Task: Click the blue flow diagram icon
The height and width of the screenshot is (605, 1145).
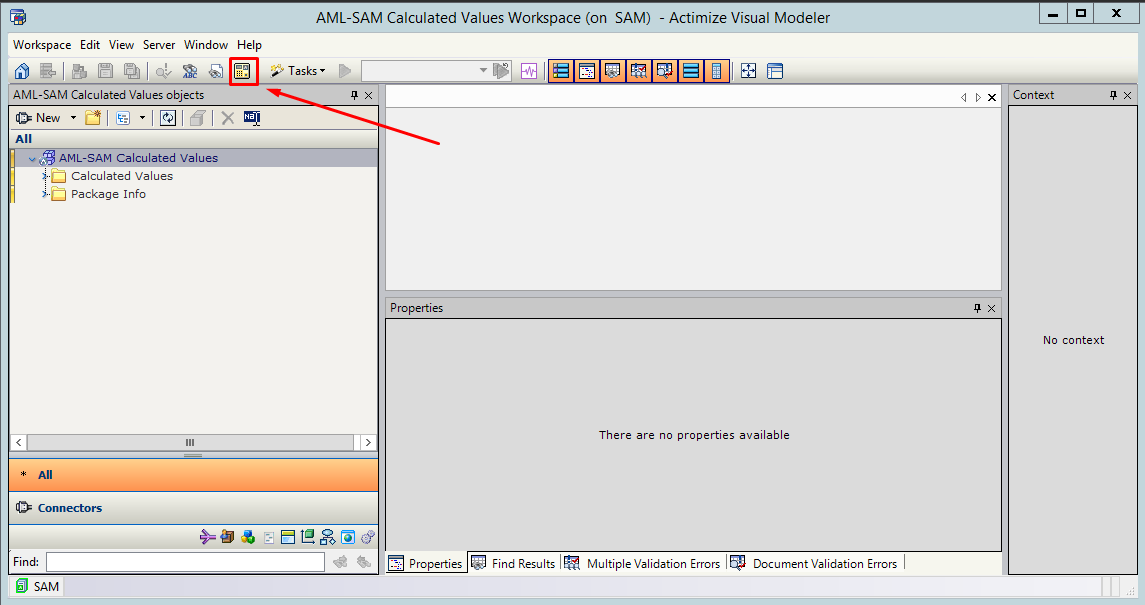Action: point(328,537)
